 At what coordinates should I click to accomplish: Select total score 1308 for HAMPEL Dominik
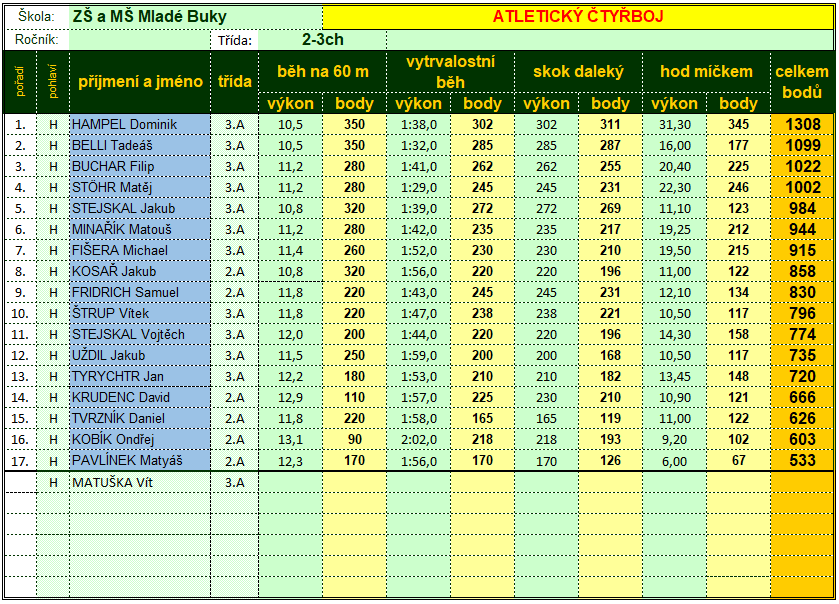tap(802, 125)
